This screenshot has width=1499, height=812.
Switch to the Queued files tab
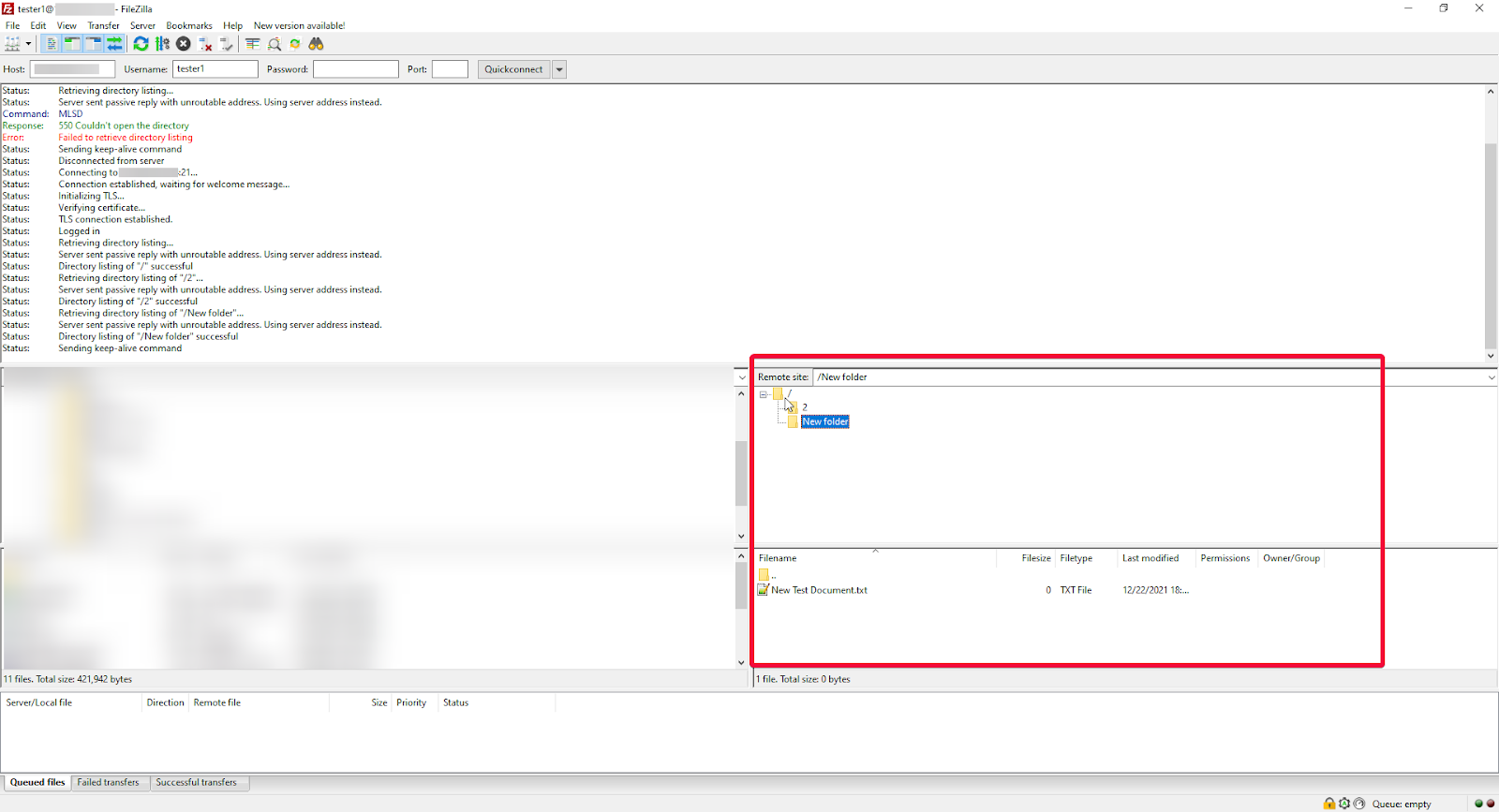pyautogui.click(x=37, y=783)
